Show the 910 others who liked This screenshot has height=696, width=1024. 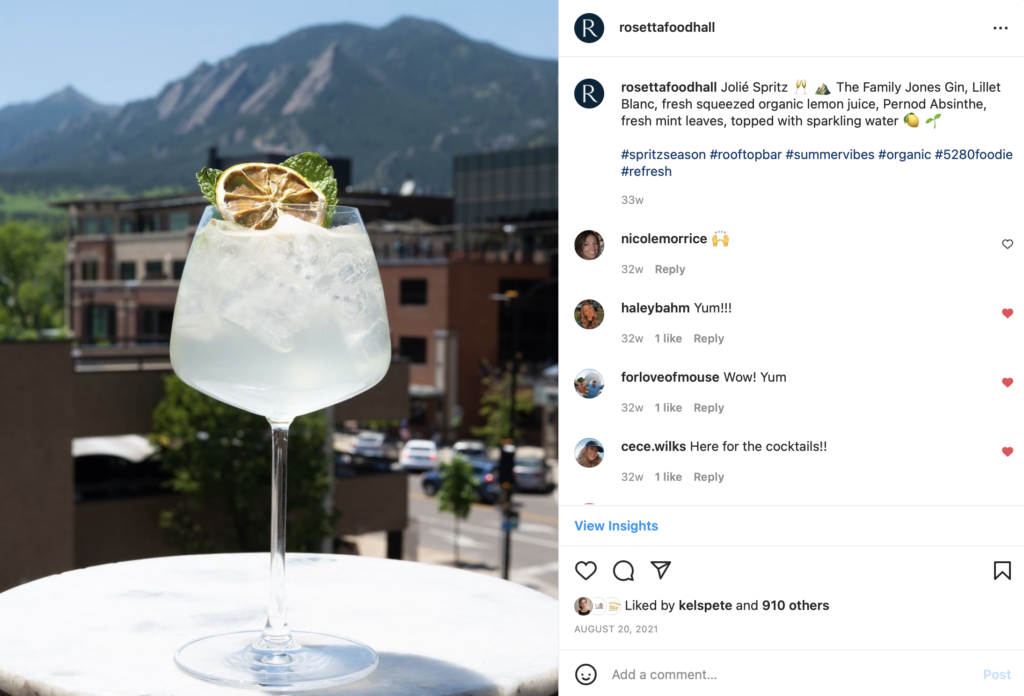tap(795, 605)
